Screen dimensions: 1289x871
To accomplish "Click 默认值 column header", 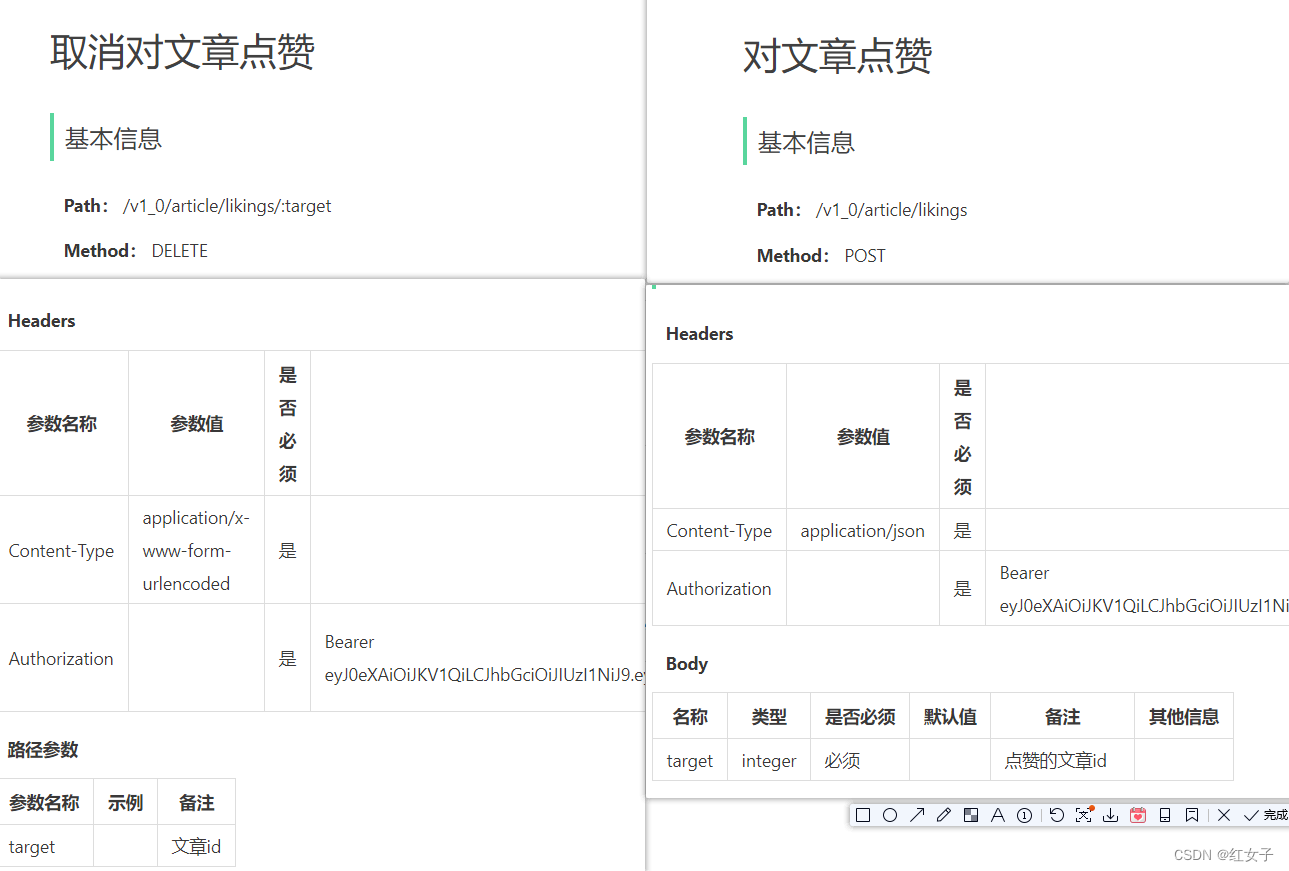I will point(950,717).
